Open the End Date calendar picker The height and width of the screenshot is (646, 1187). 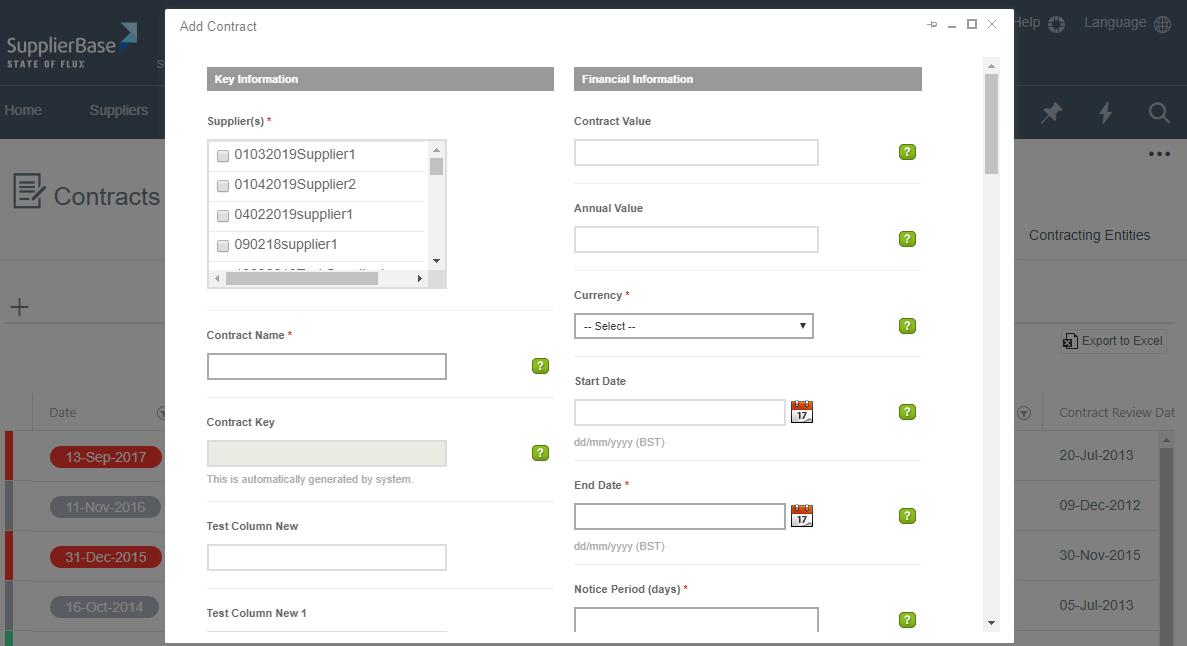click(802, 516)
